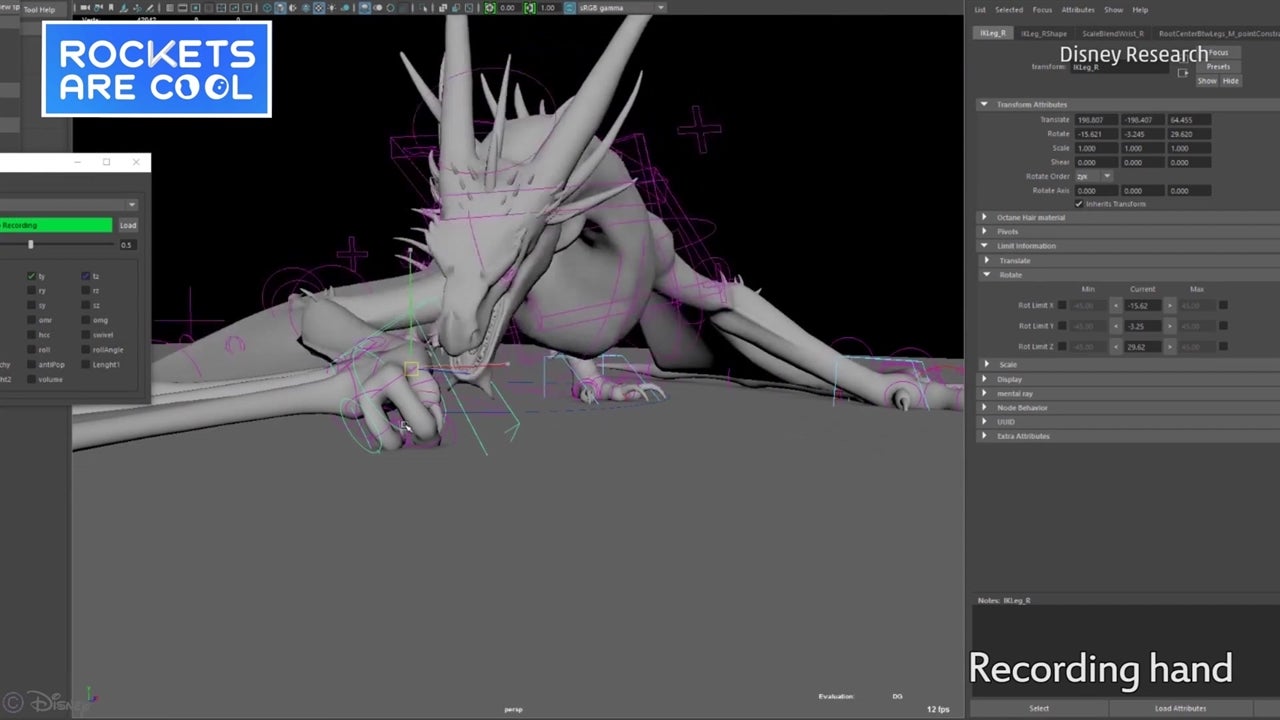
Task: Enable the antiPop checkbox
Action: [31, 364]
